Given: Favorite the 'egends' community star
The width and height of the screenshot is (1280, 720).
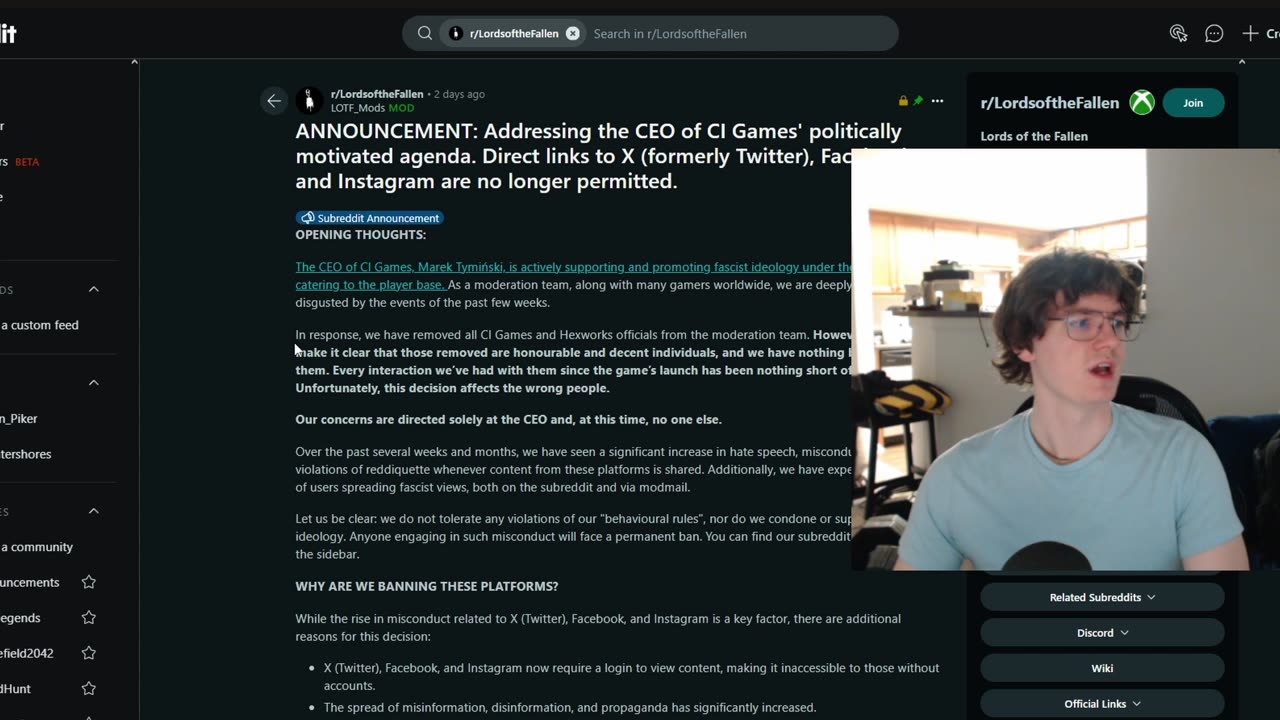Looking at the screenshot, I should 88,618.
